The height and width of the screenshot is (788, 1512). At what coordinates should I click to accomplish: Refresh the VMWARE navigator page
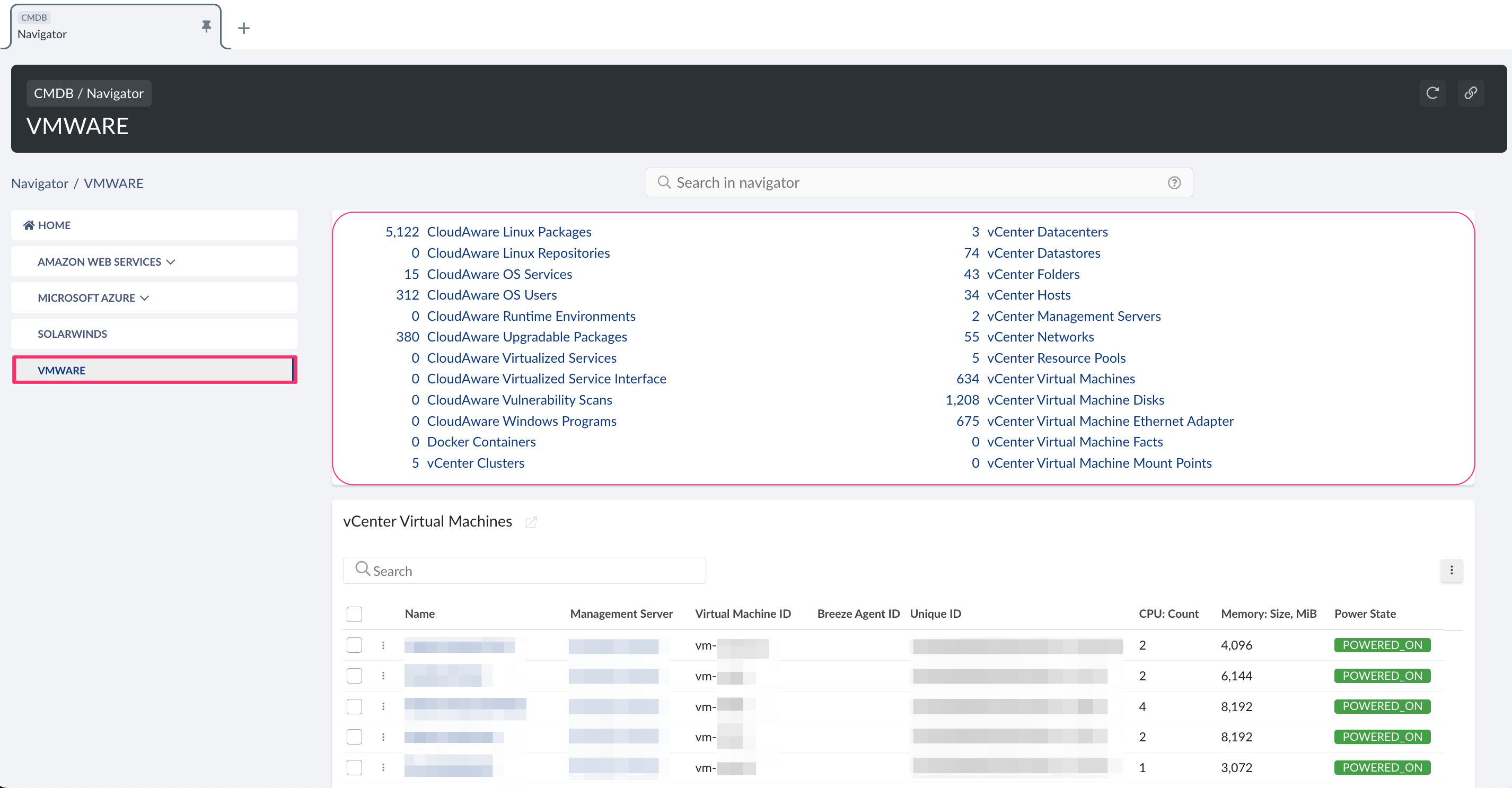1433,93
